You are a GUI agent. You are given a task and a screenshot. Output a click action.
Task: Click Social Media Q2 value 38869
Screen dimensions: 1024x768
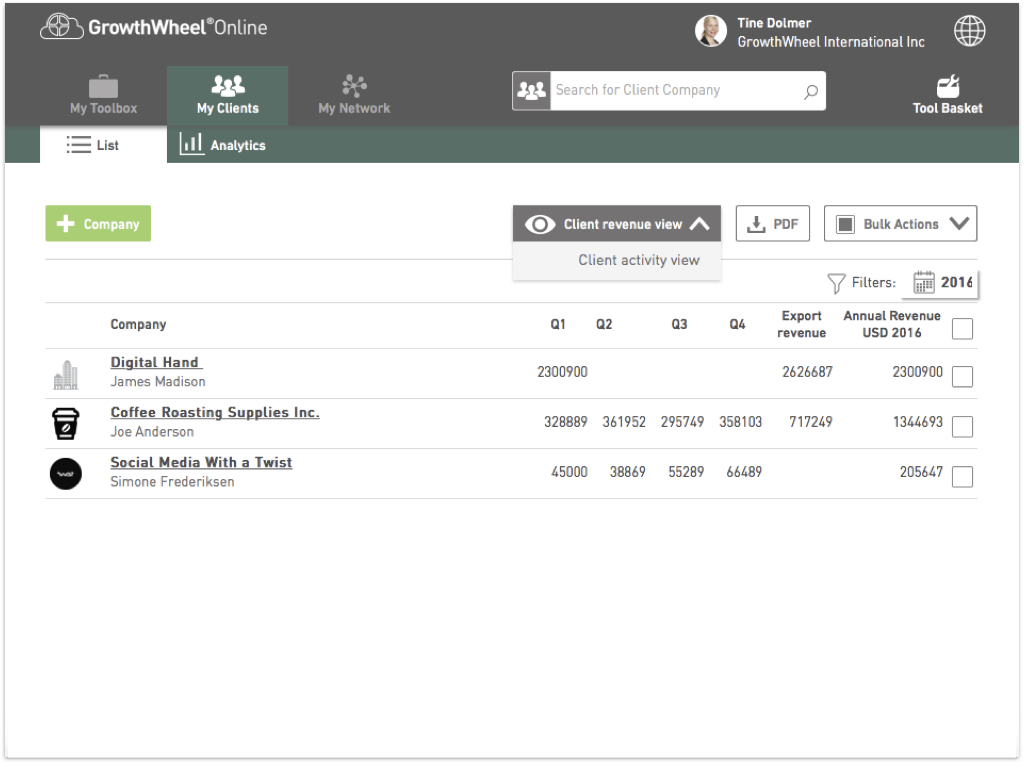pyautogui.click(x=628, y=472)
